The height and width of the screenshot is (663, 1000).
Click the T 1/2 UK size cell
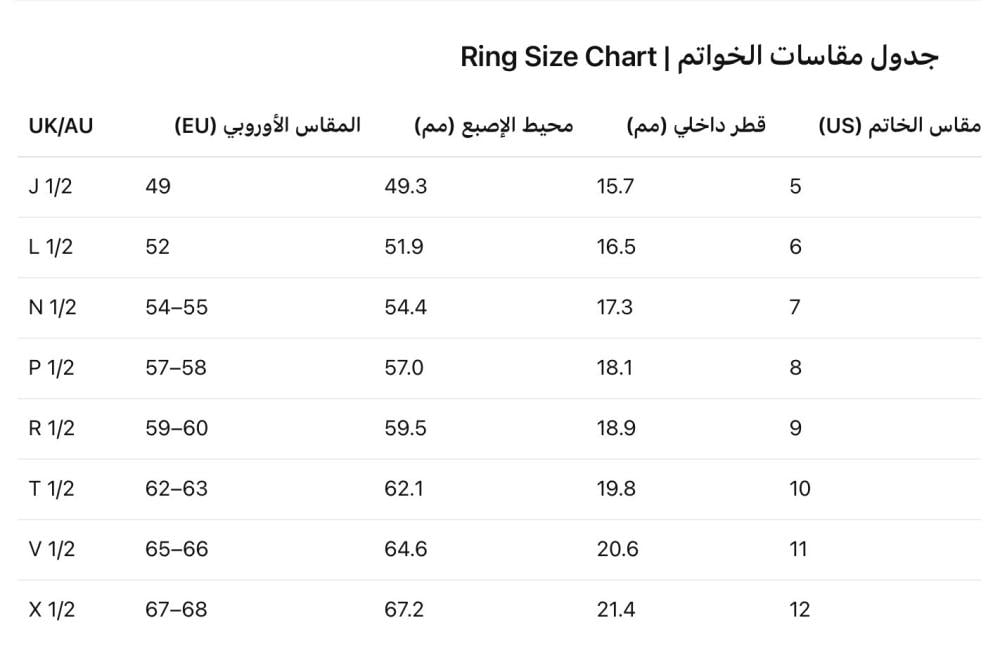51,489
